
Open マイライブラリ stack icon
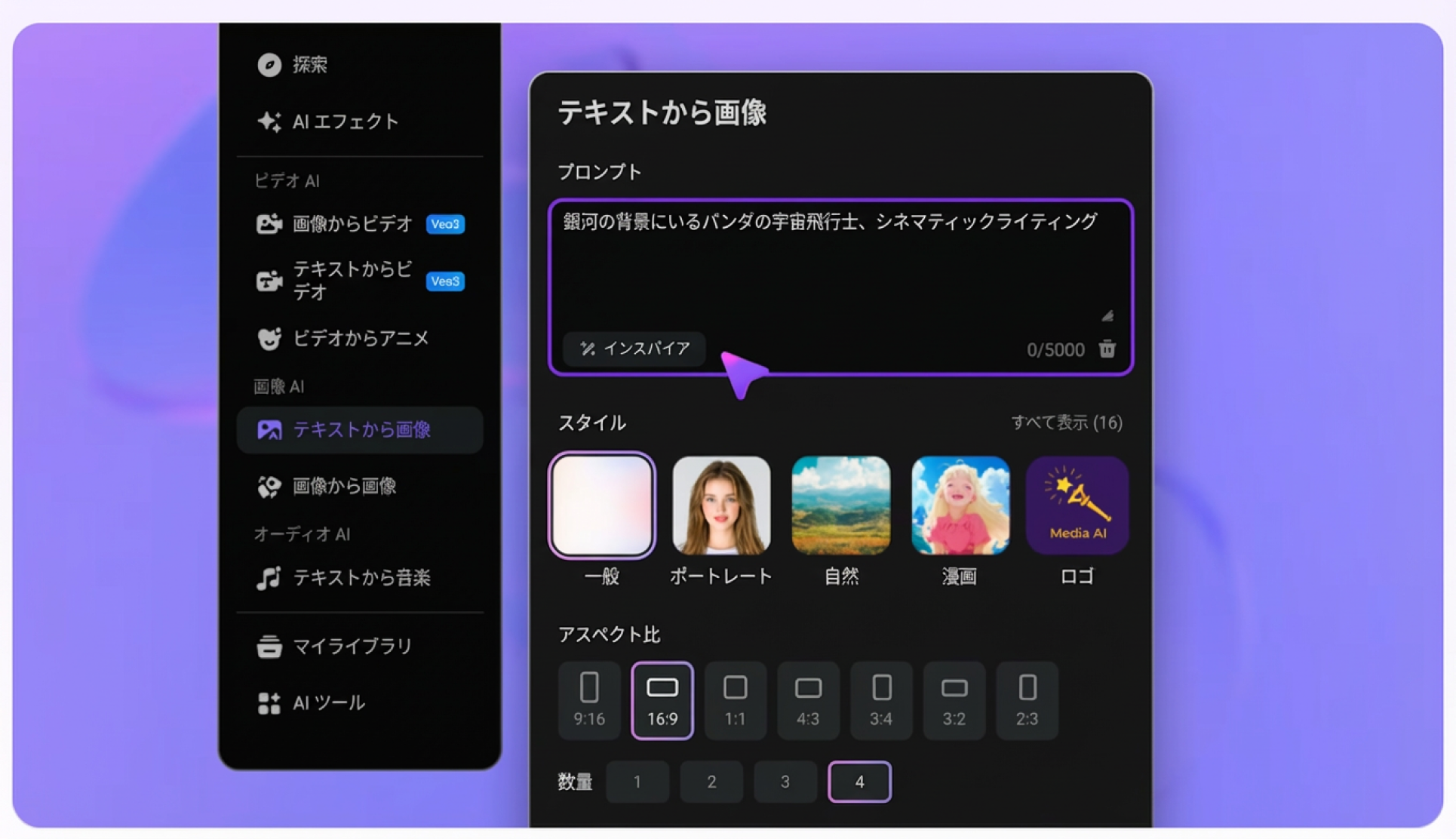point(269,647)
